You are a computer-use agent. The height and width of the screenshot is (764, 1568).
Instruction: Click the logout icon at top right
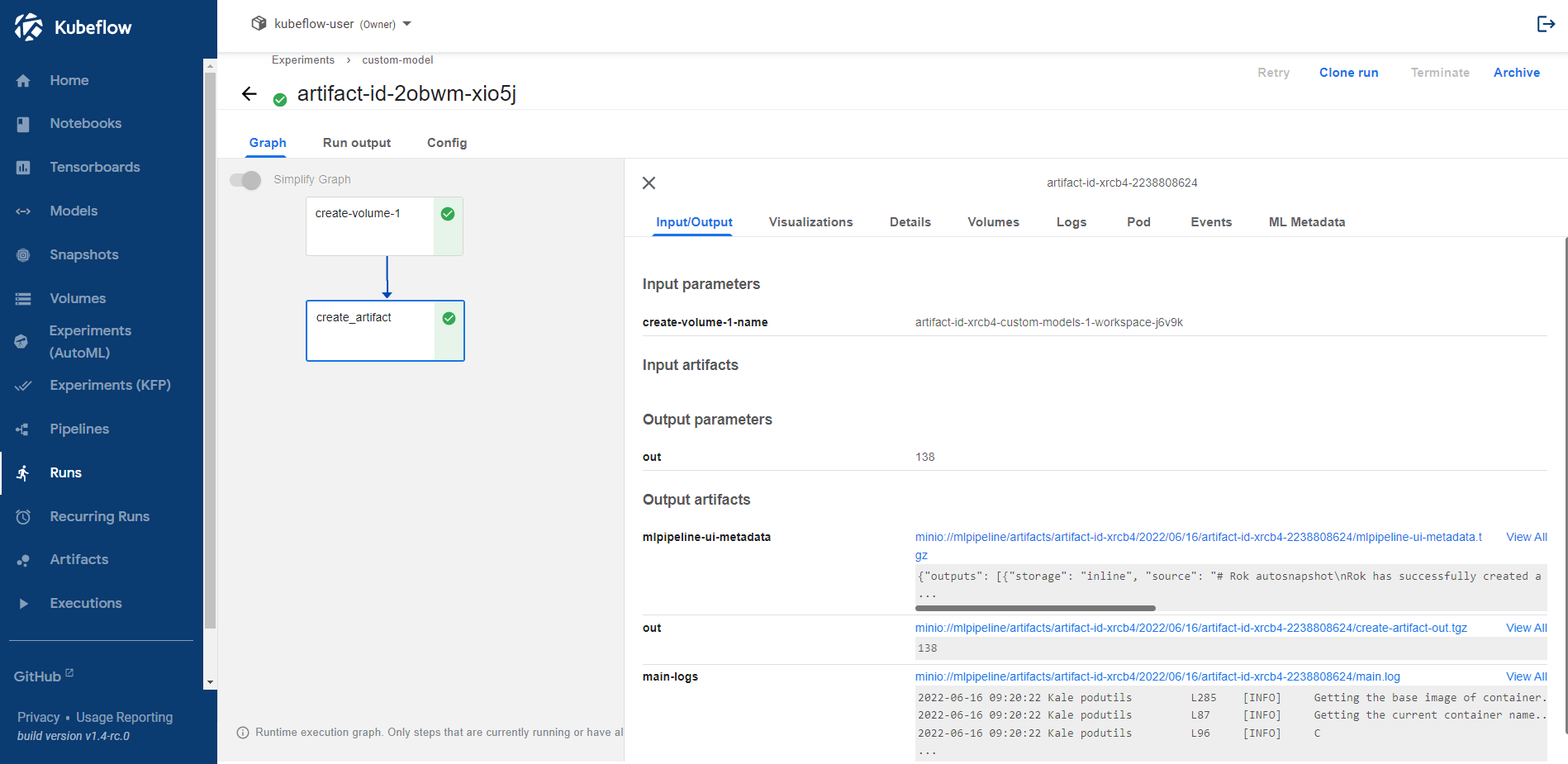click(x=1546, y=24)
